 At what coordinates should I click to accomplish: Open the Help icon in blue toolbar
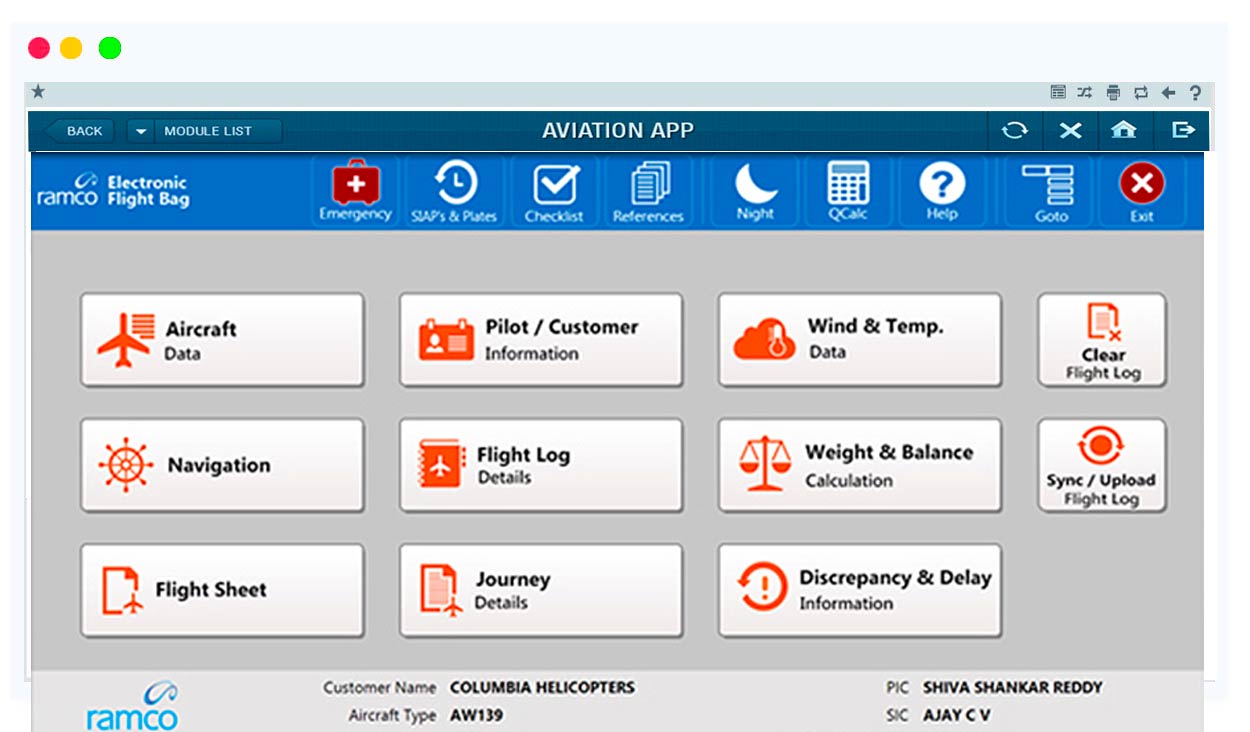pos(941,191)
